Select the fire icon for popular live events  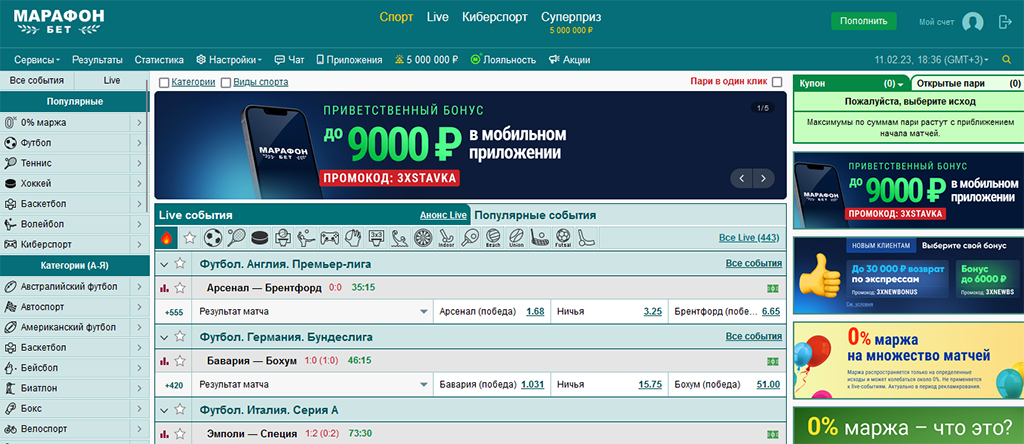point(166,238)
